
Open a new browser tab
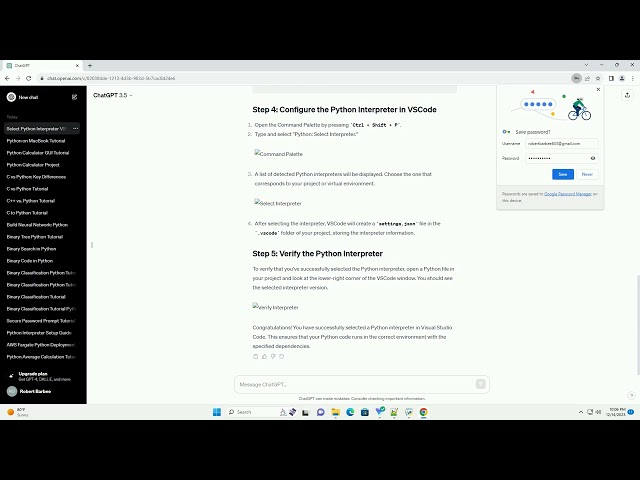[x=90, y=65]
